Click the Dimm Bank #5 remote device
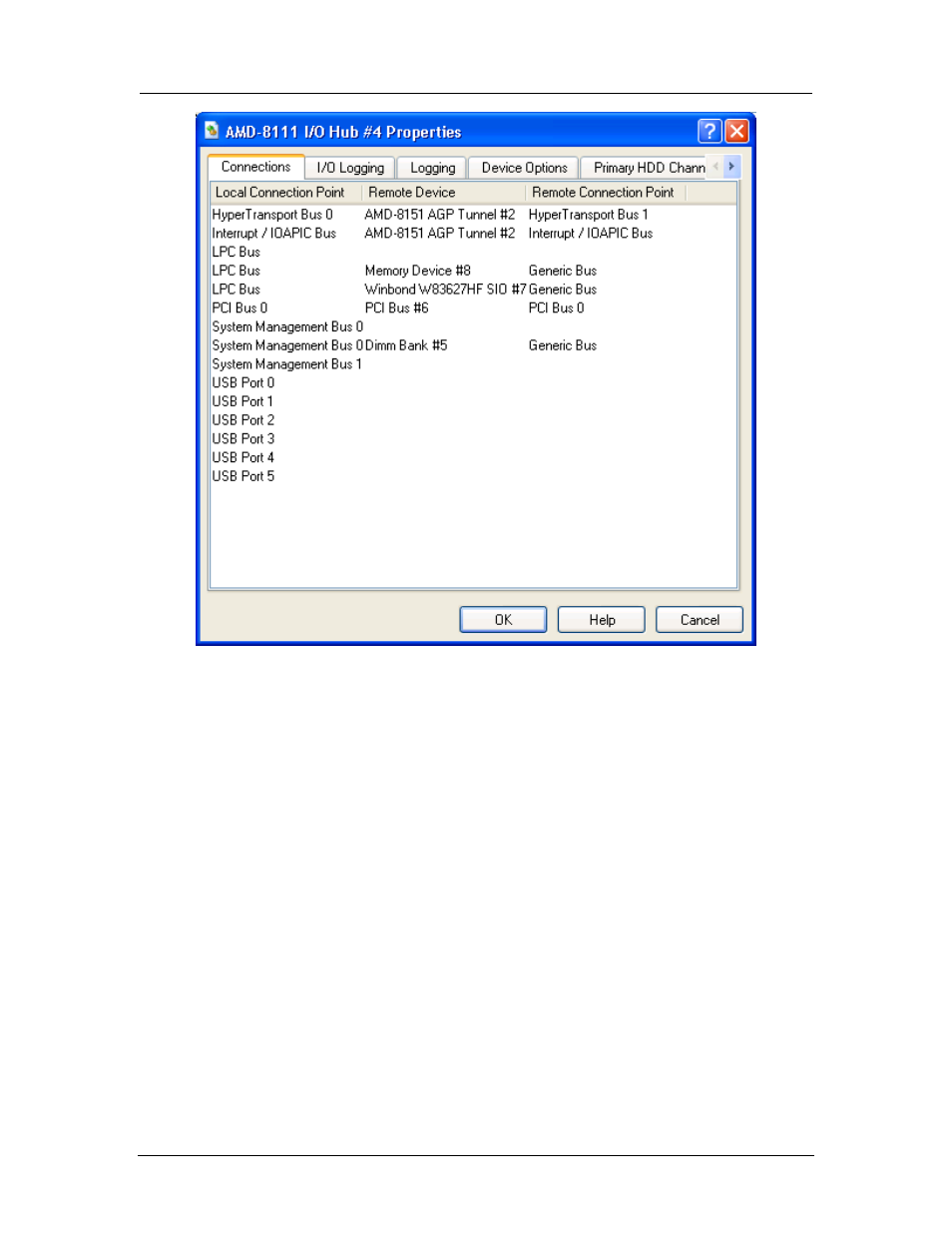Image resolution: width=952 pixels, height=1233 pixels. point(406,345)
